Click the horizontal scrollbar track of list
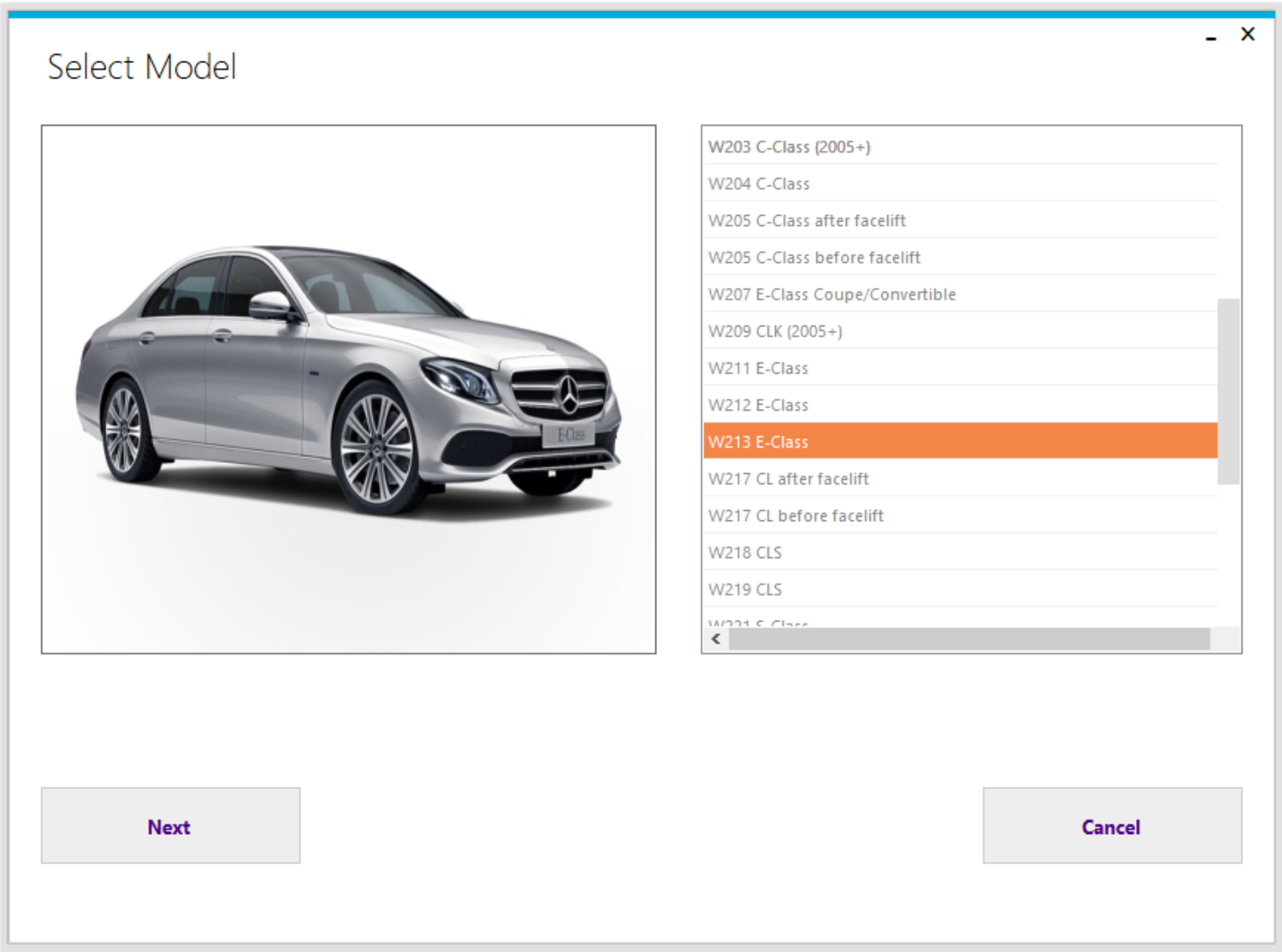This screenshot has width=1282, height=952. coord(969,639)
